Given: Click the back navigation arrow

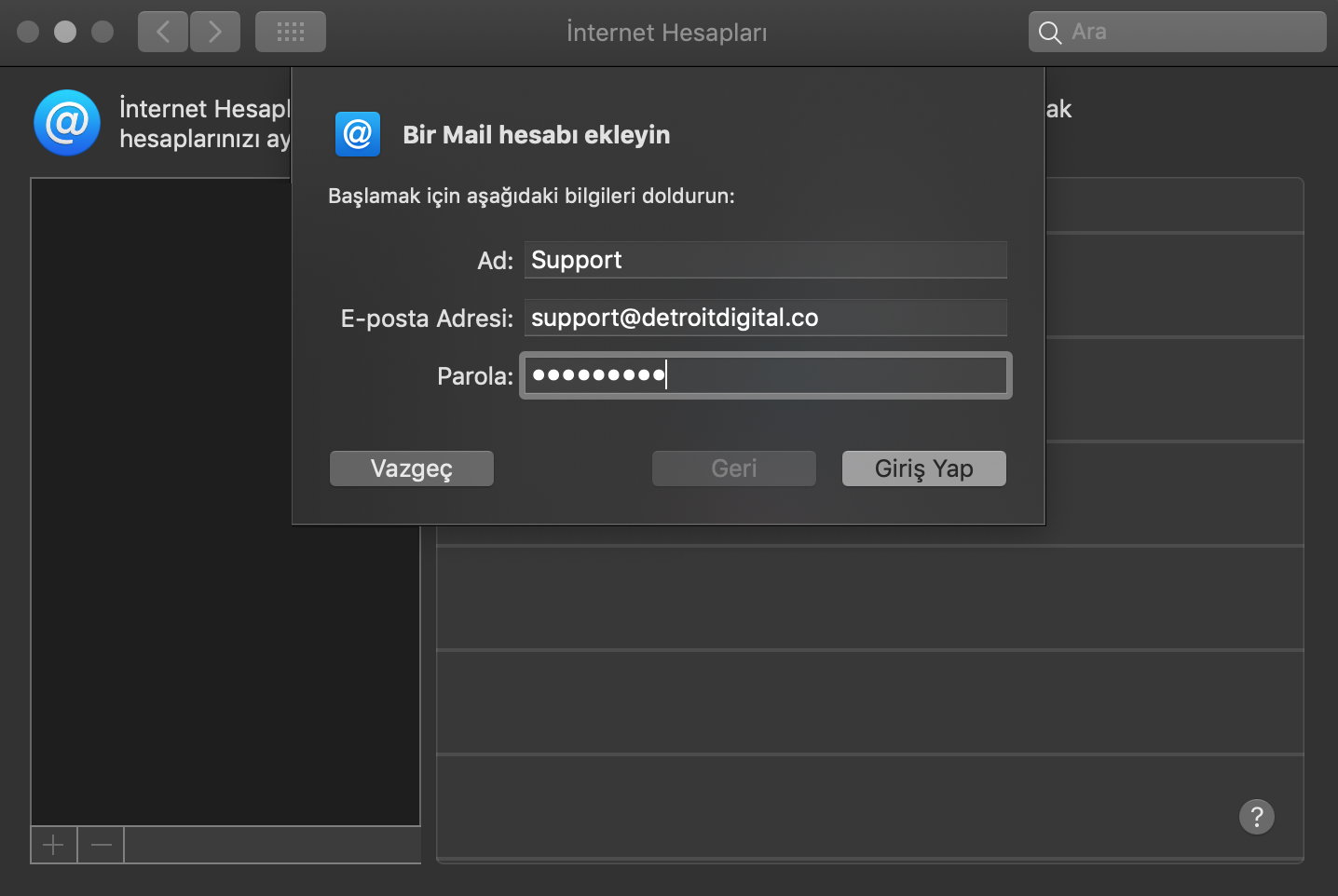Looking at the screenshot, I should pos(162,31).
